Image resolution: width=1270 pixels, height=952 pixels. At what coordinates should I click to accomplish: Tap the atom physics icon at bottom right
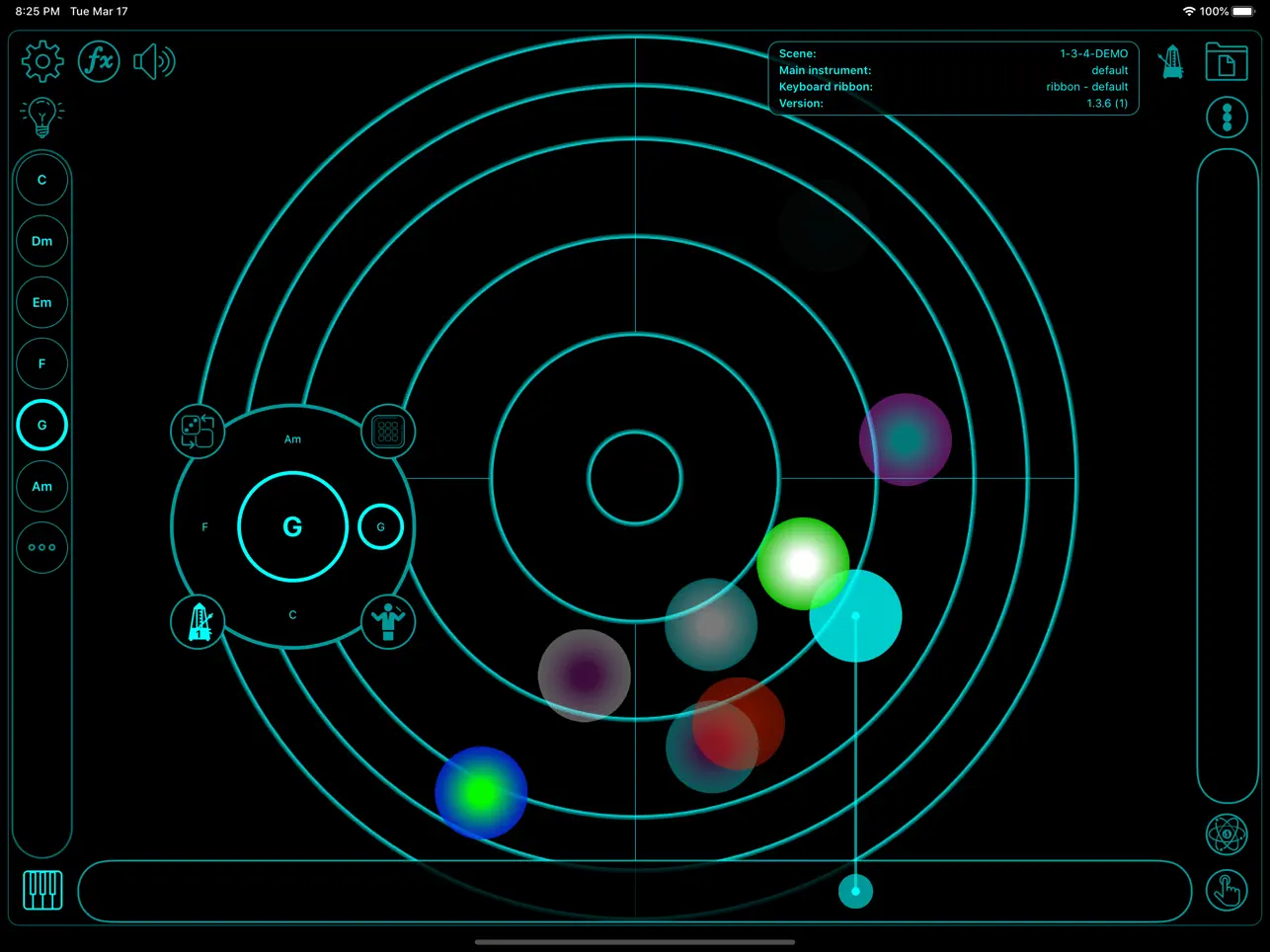click(x=1227, y=833)
